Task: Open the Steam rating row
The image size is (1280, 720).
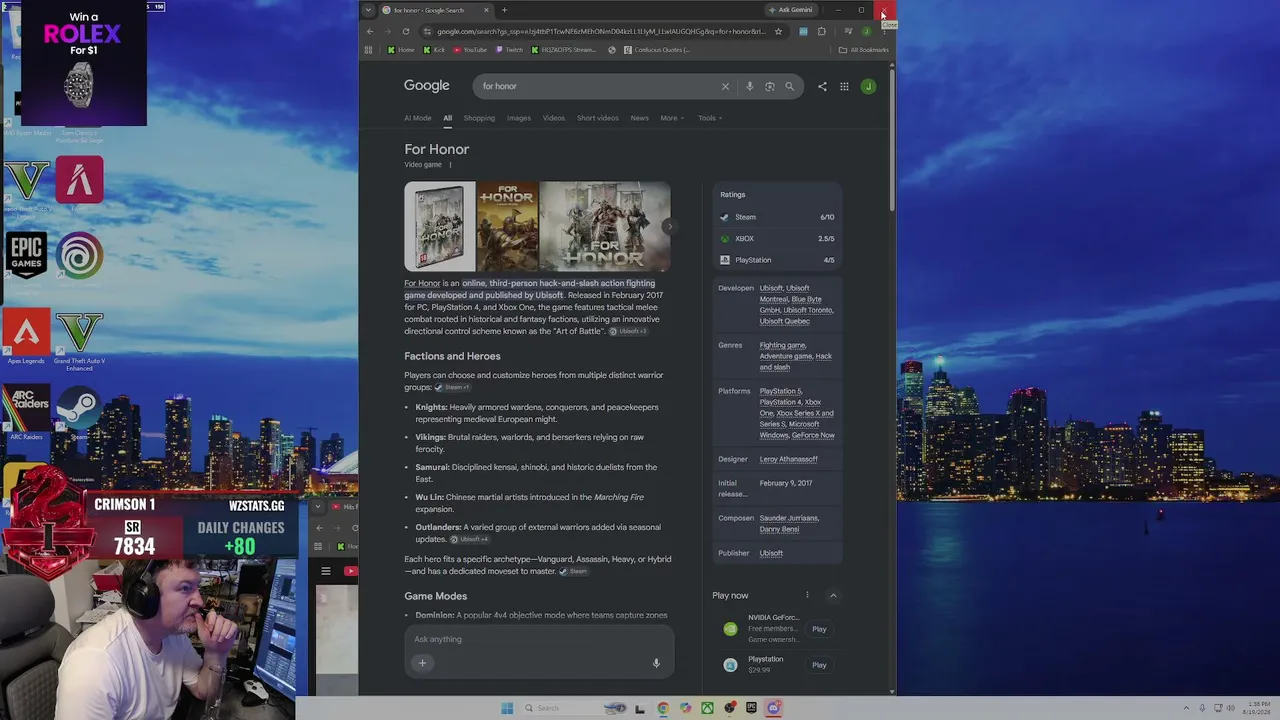Action: (777, 217)
